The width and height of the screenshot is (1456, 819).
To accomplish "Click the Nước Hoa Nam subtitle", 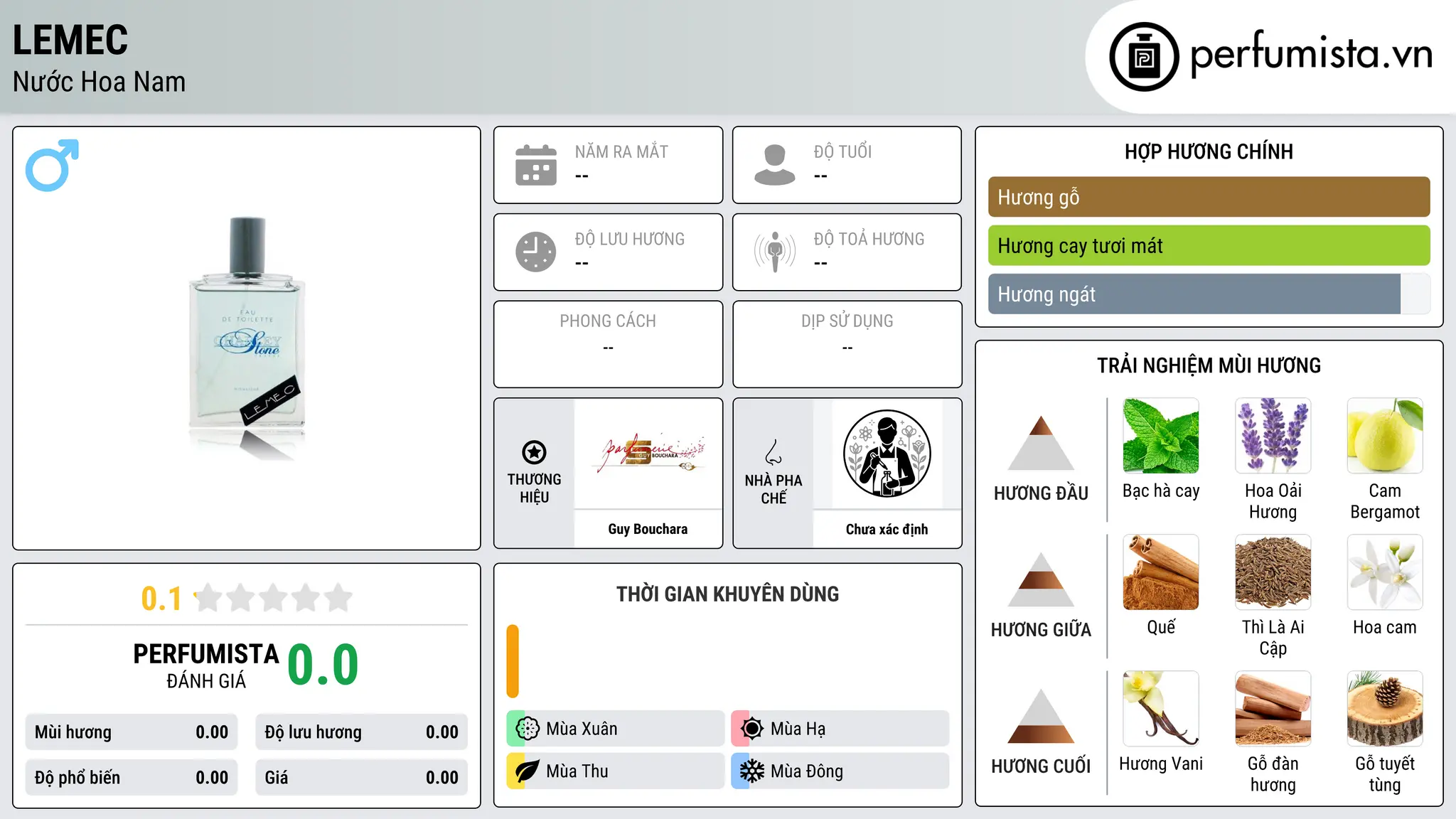I will (99, 82).
